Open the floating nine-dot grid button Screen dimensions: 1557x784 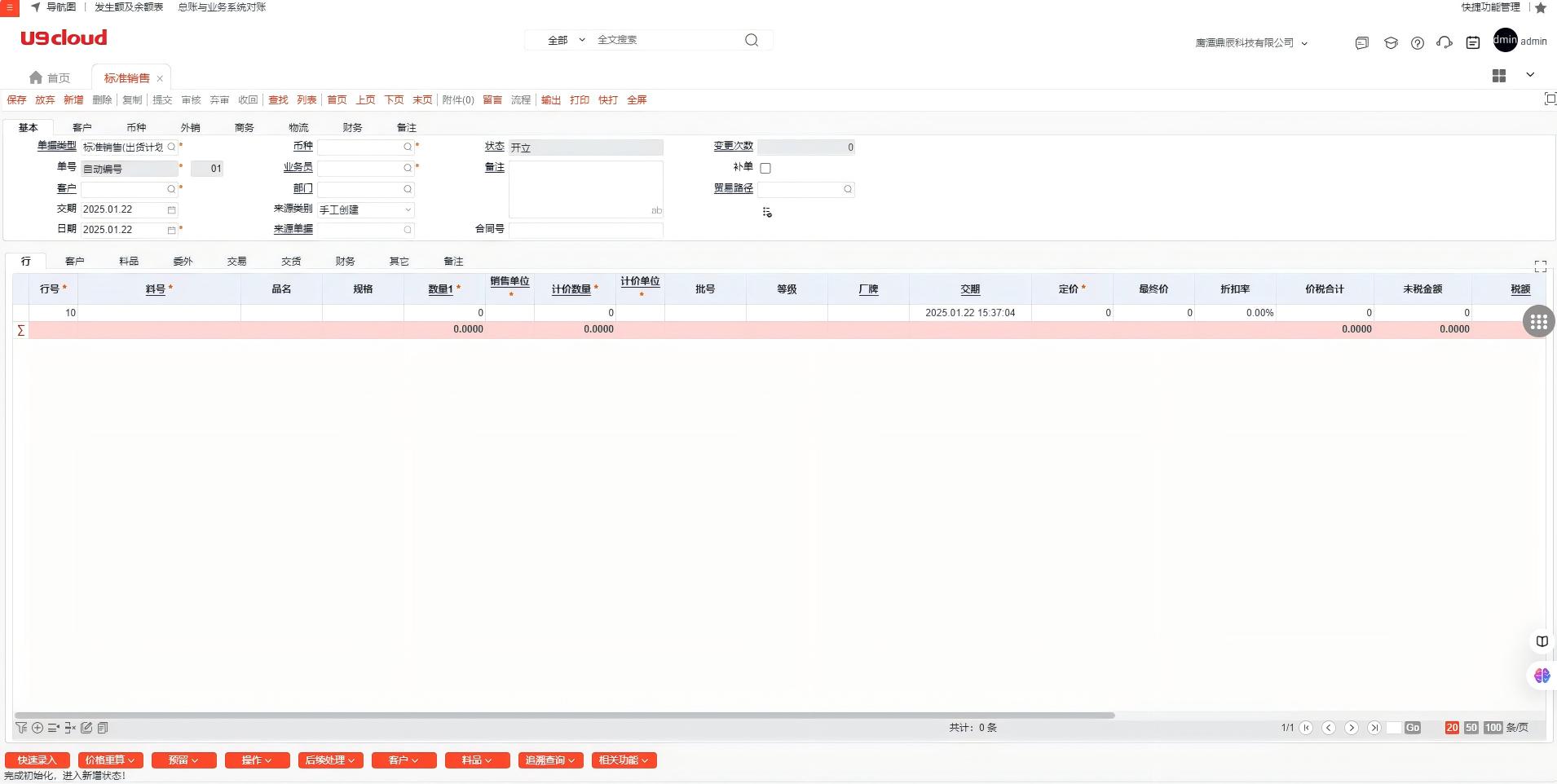tap(1538, 323)
